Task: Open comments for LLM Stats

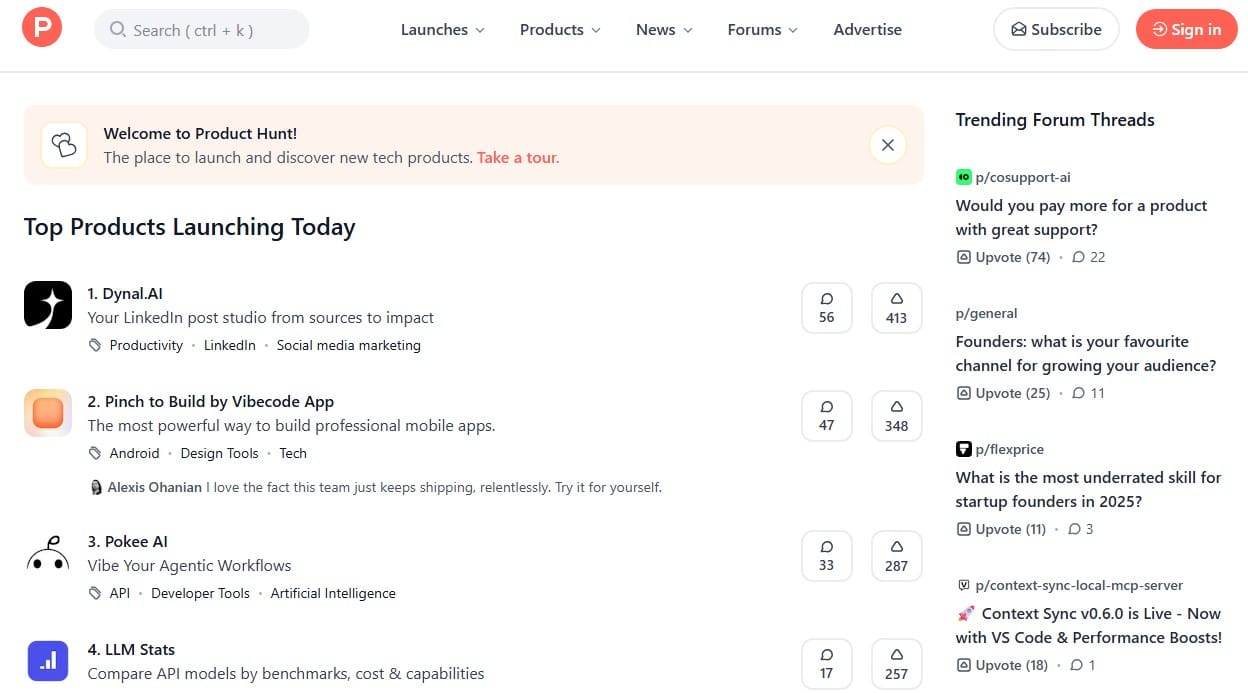Action: click(x=827, y=663)
